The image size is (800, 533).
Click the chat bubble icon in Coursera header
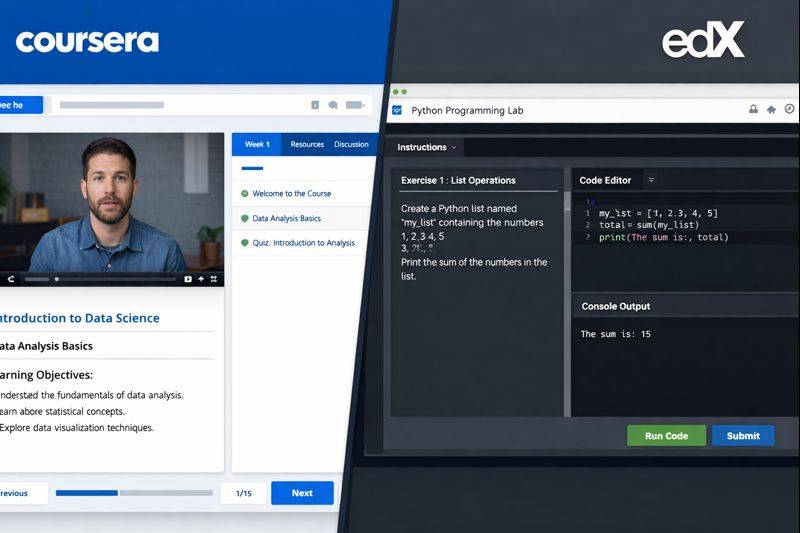pos(333,105)
